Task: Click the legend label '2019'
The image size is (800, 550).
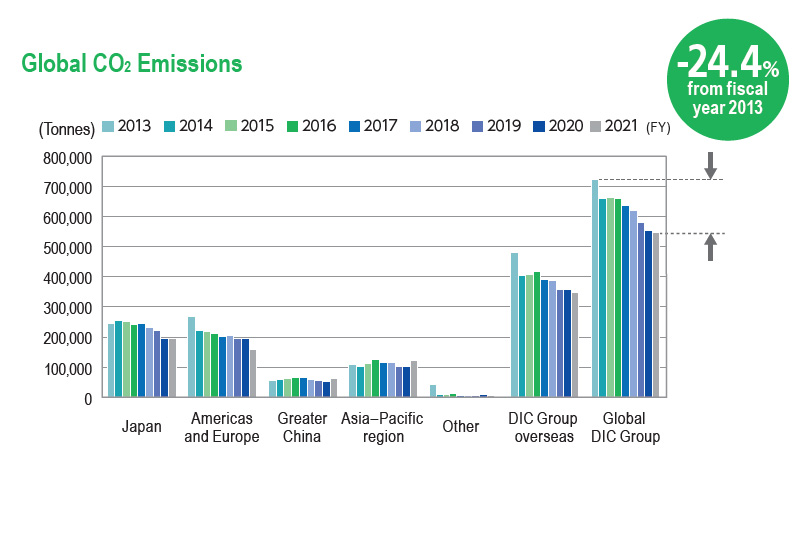Action: (x=504, y=126)
